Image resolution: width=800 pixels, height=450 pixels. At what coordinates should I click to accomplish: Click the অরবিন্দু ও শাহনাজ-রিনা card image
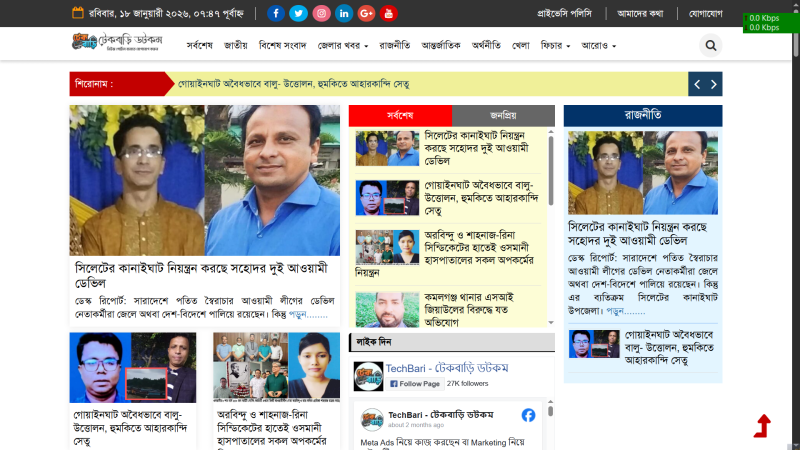[277, 367]
